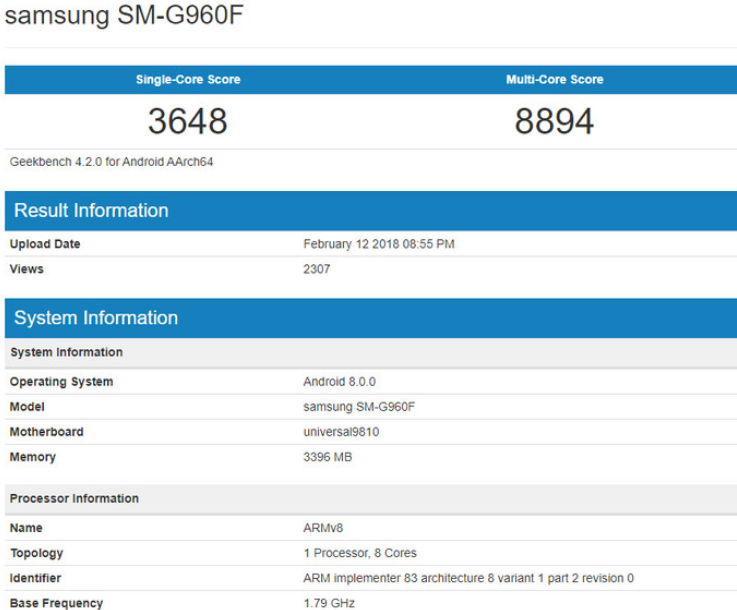Image resolution: width=737 pixels, height=610 pixels.
Task: Click the ARMv8 processor name value
Action: [x=323, y=528]
